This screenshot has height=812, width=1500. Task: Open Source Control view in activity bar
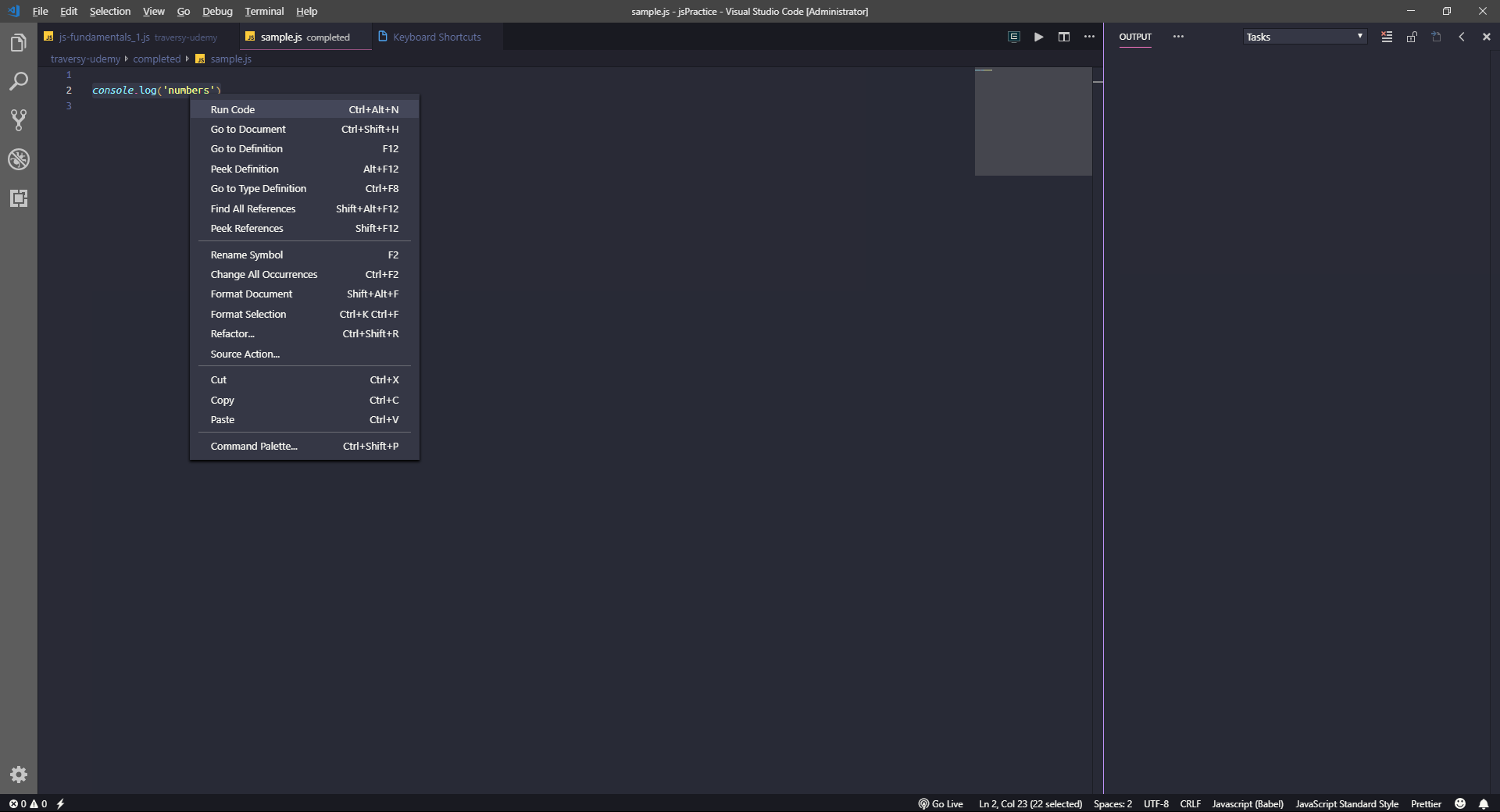coord(19,120)
